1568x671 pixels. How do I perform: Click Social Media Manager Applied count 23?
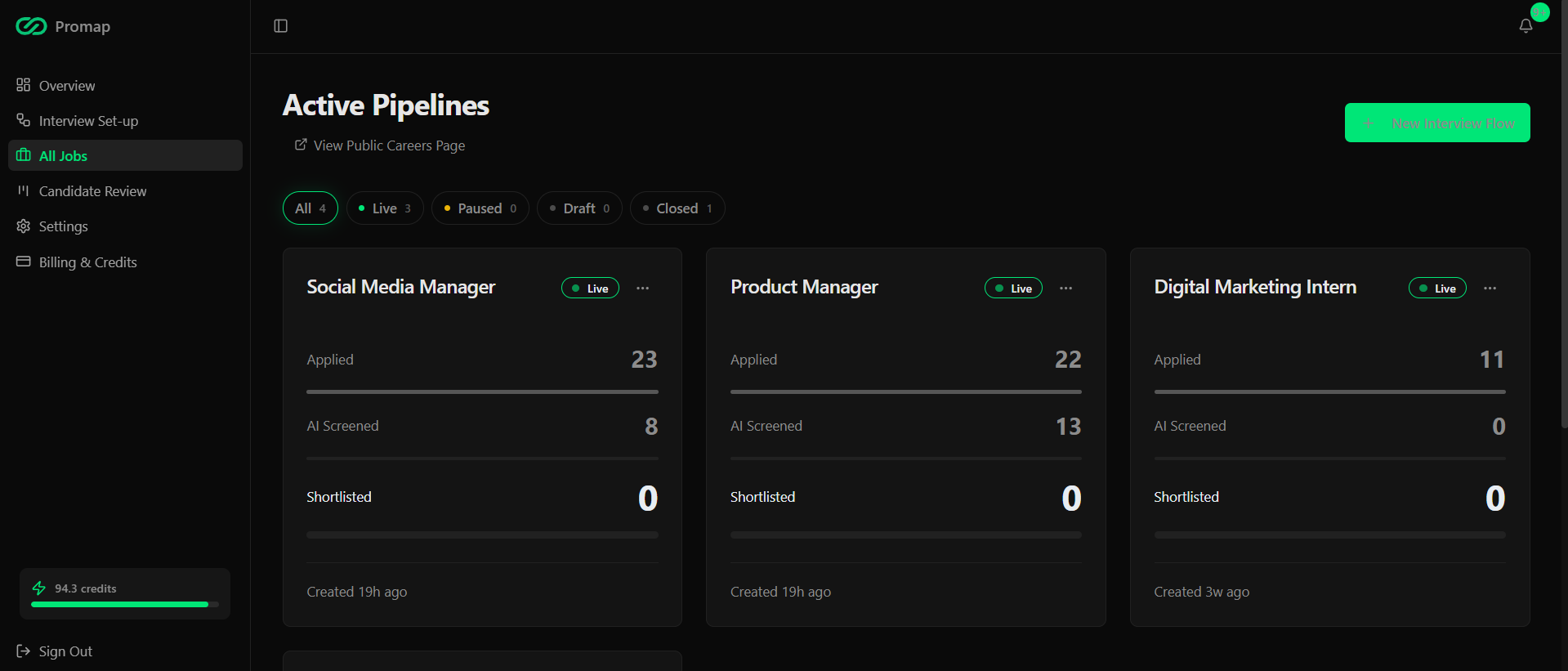point(644,359)
